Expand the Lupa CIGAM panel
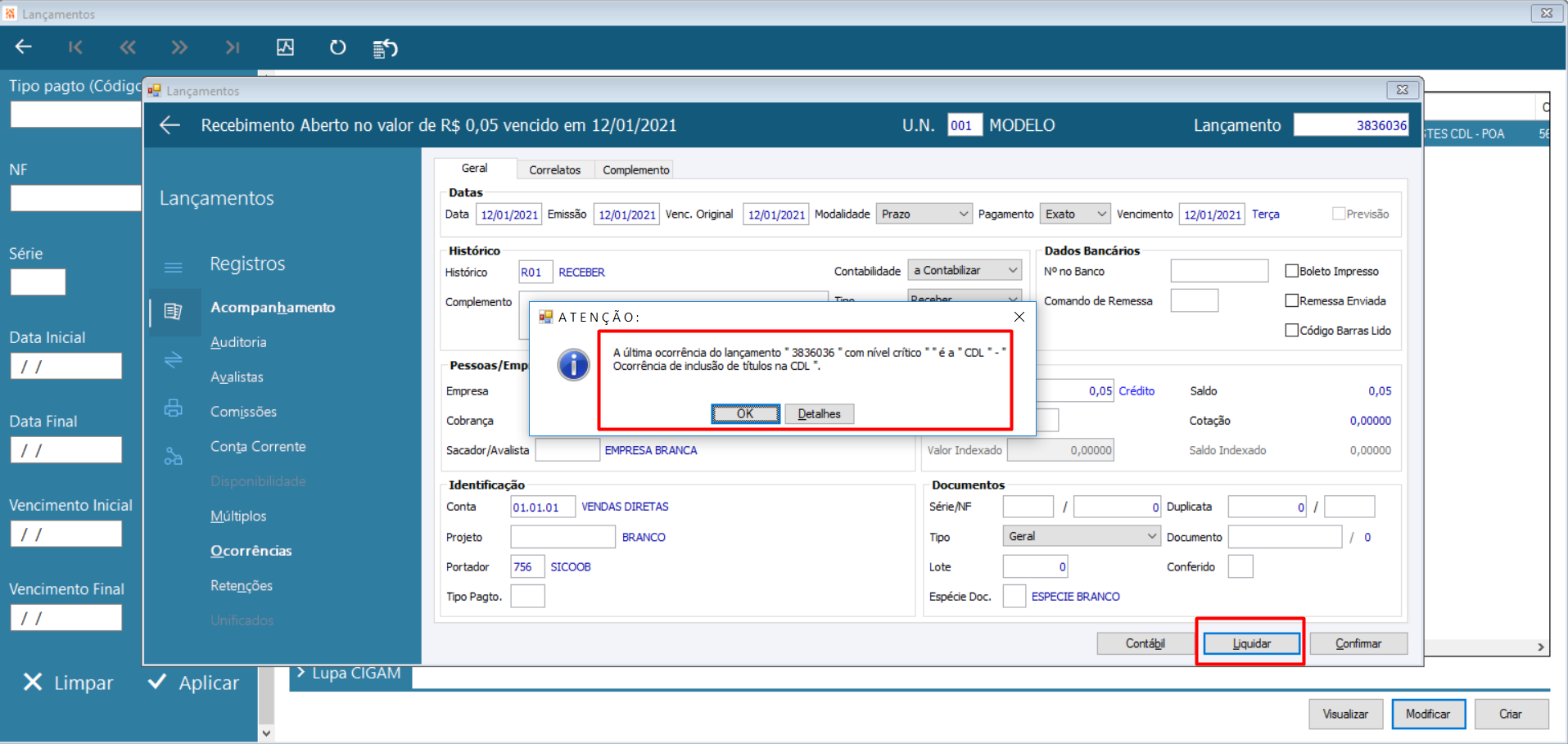This screenshot has height=744, width=1568. coord(349,674)
